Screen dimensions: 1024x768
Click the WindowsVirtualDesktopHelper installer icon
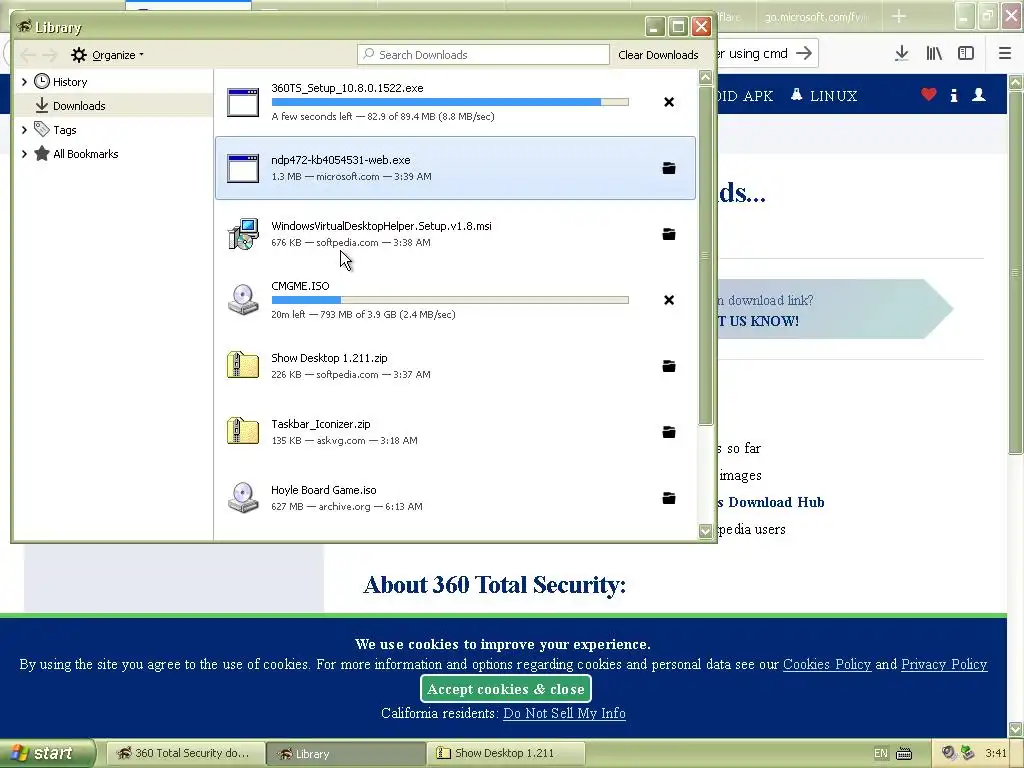(243, 234)
